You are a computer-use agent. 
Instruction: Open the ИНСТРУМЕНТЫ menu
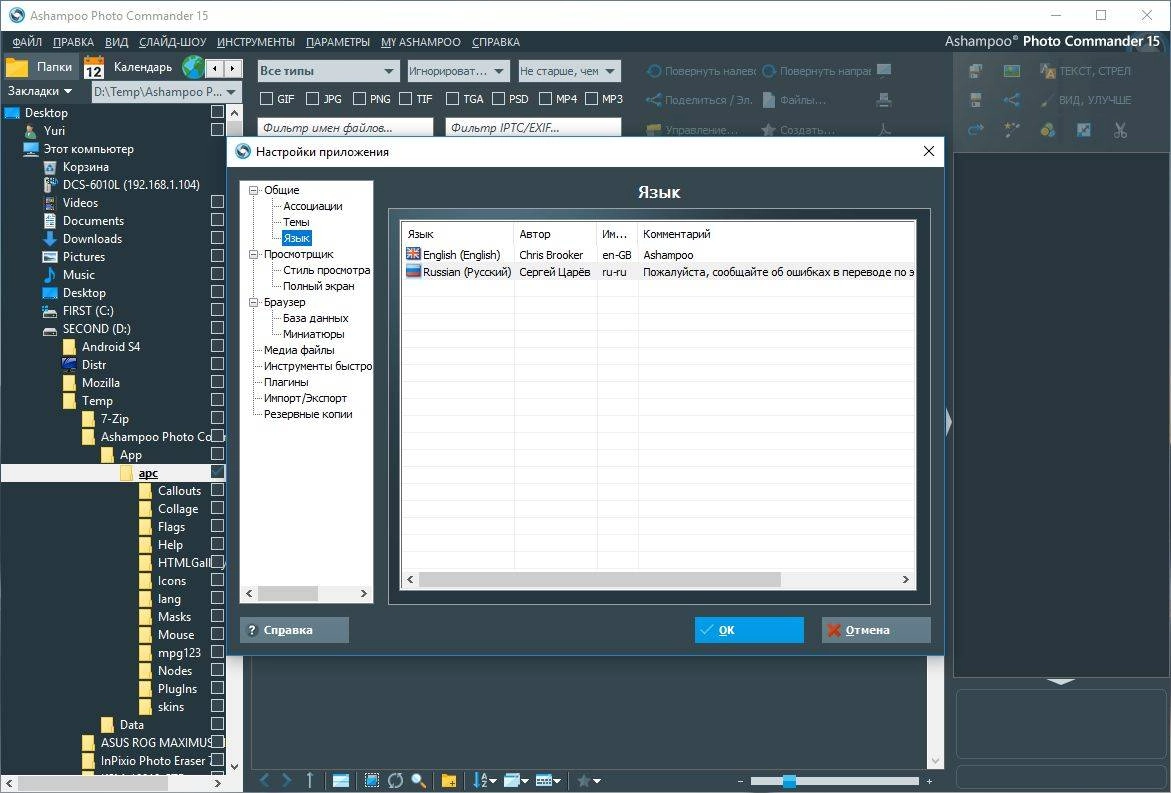pyautogui.click(x=256, y=42)
